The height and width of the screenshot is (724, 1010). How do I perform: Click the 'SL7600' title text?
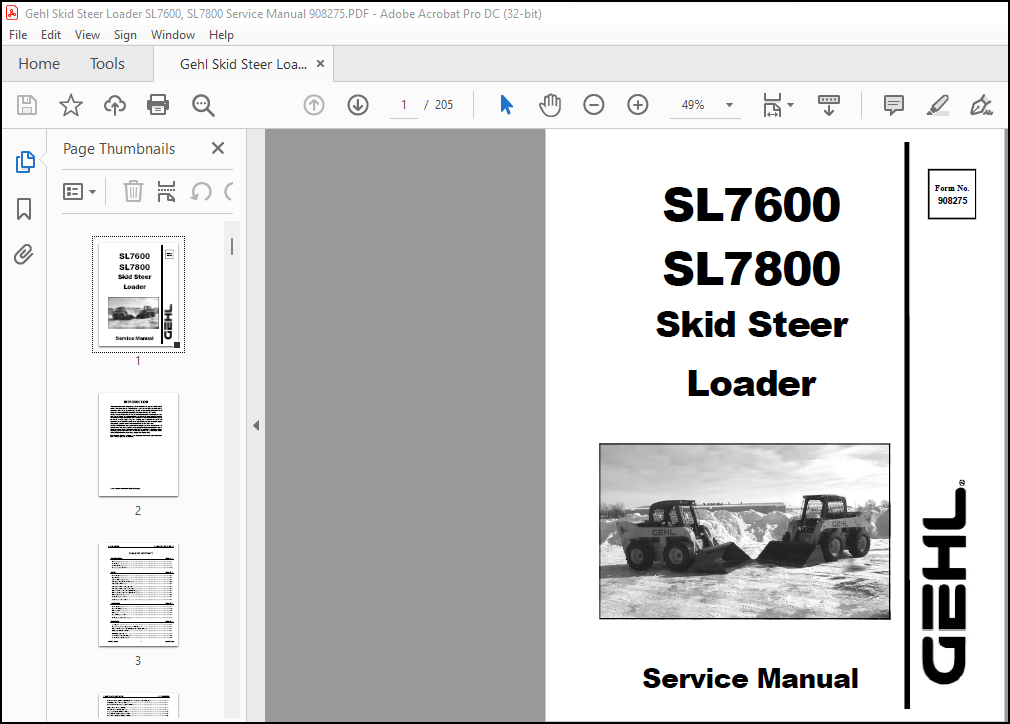[751, 205]
